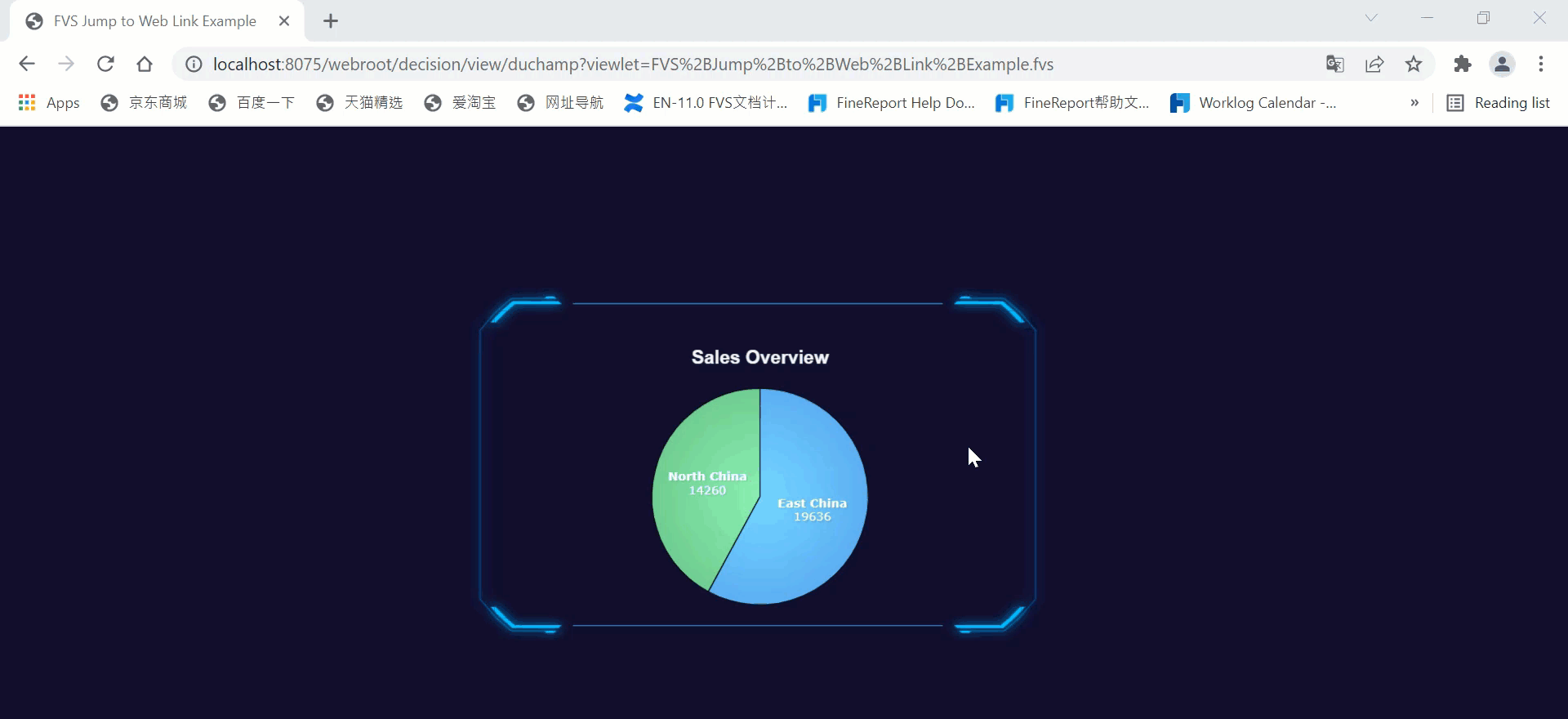Viewport: 1568px width, 719px height.
Task: Bookmark this tab with the star
Action: click(1414, 65)
